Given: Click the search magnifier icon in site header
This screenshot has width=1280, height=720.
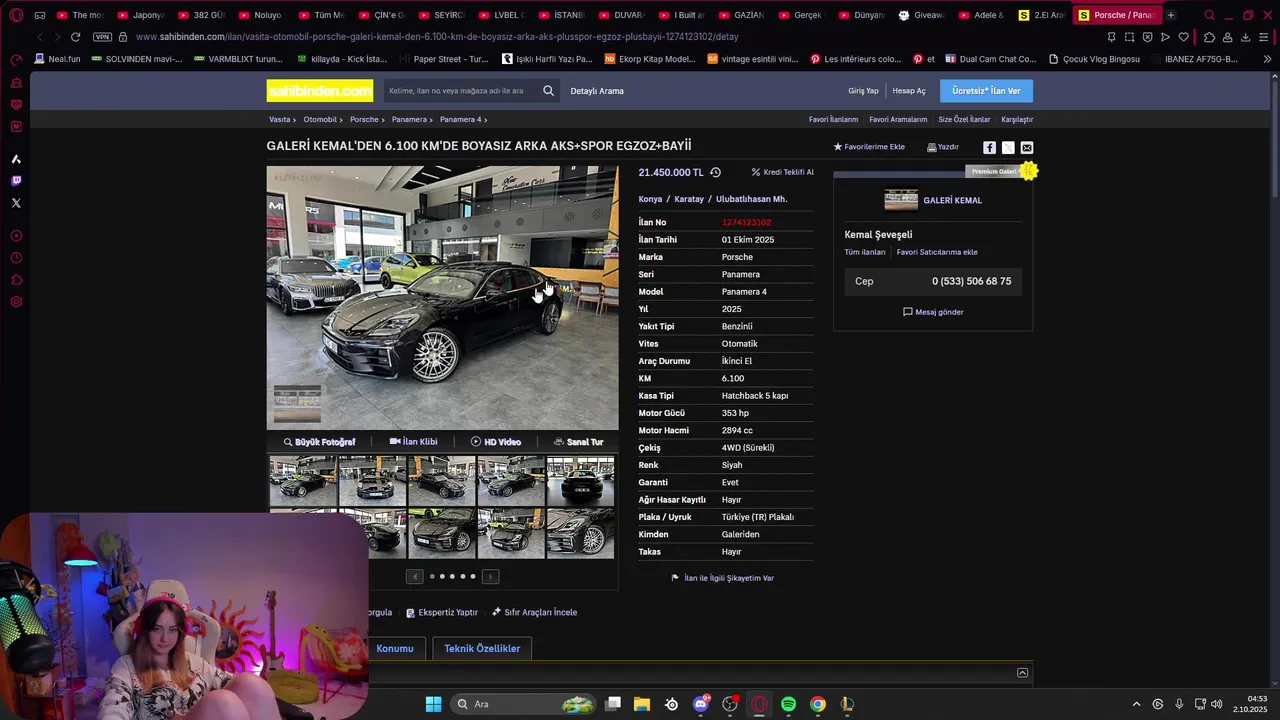Looking at the screenshot, I should coord(548,91).
